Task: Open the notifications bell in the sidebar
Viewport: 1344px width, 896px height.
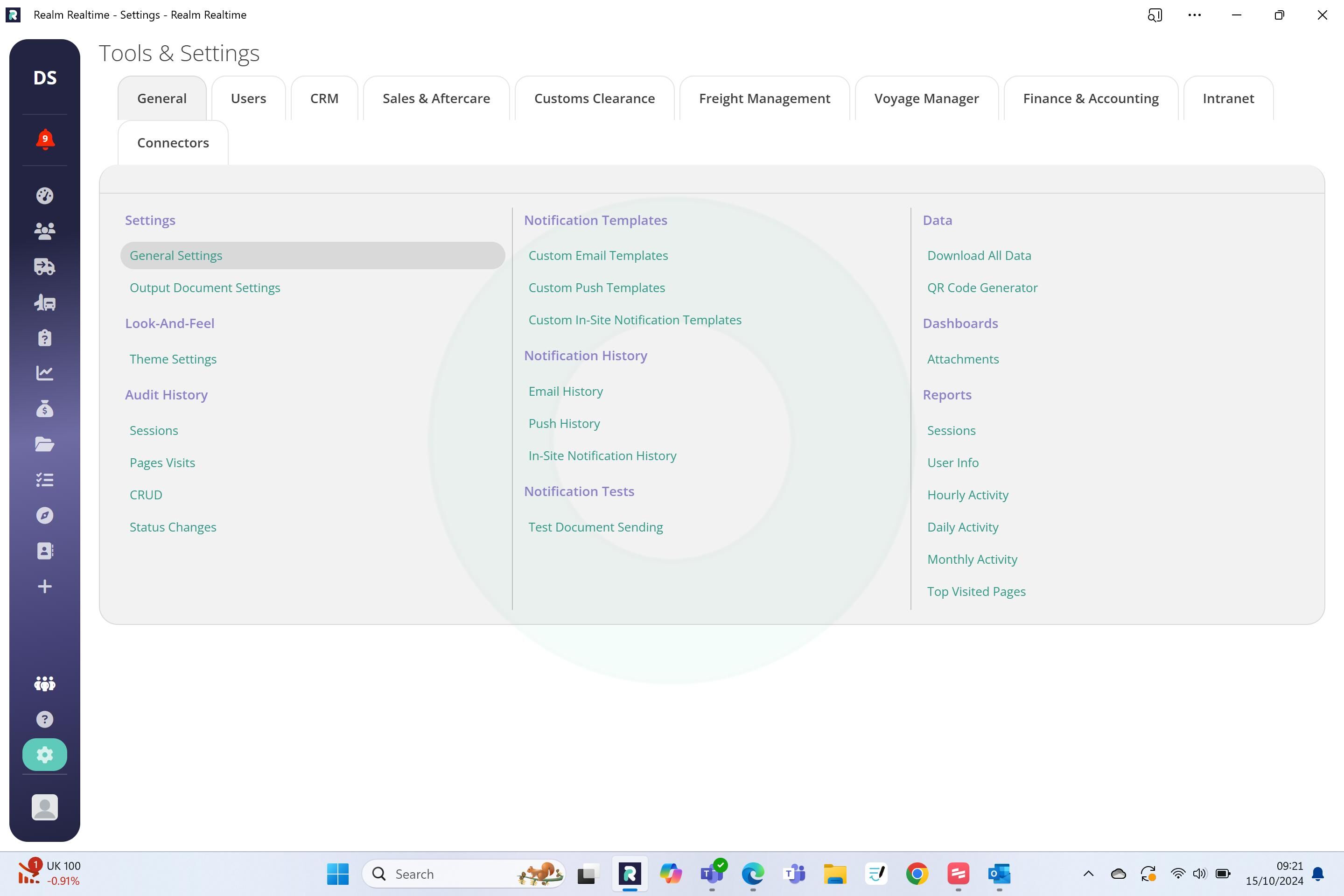Action: click(x=45, y=140)
